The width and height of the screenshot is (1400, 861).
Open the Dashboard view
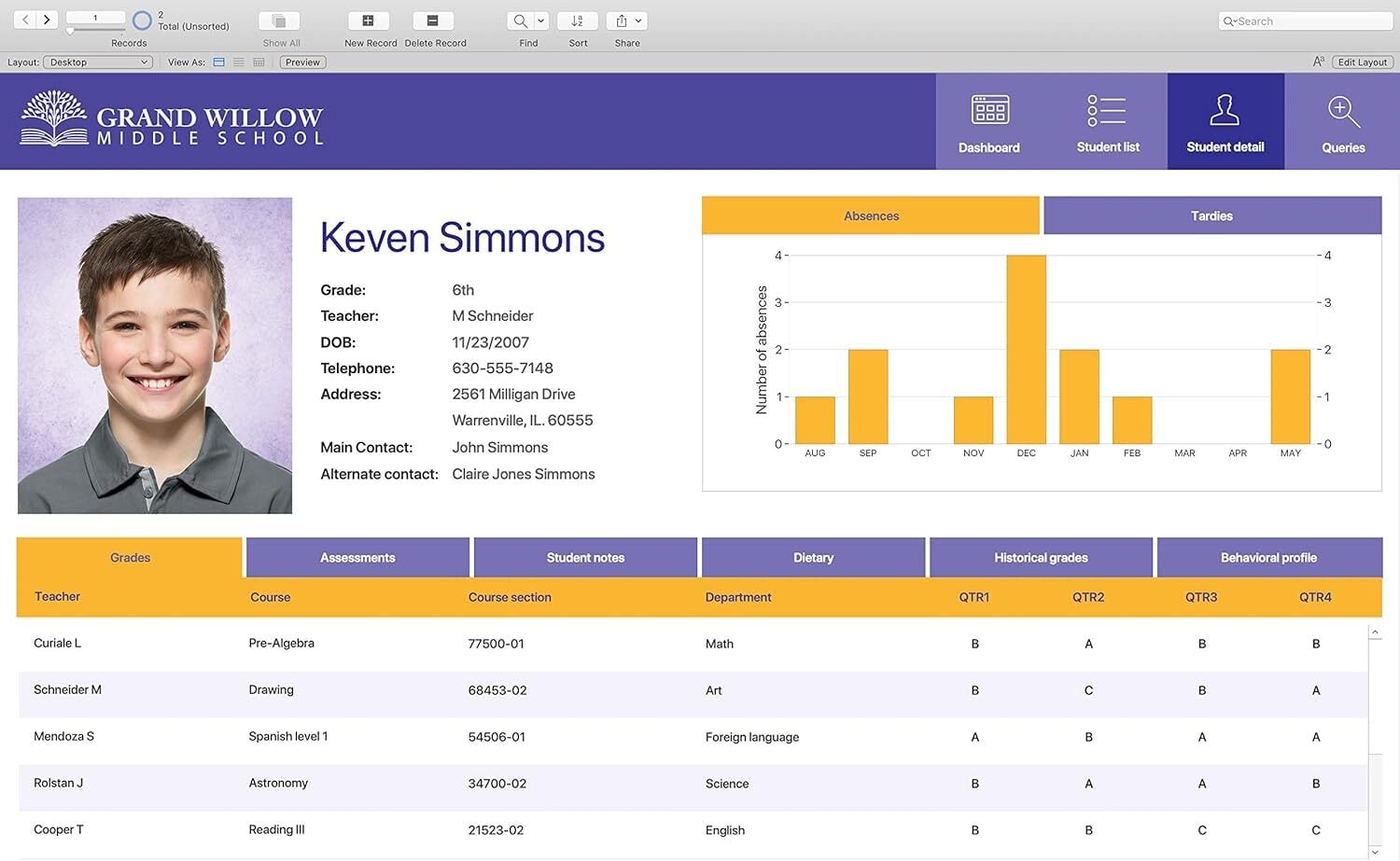[x=989, y=122]
